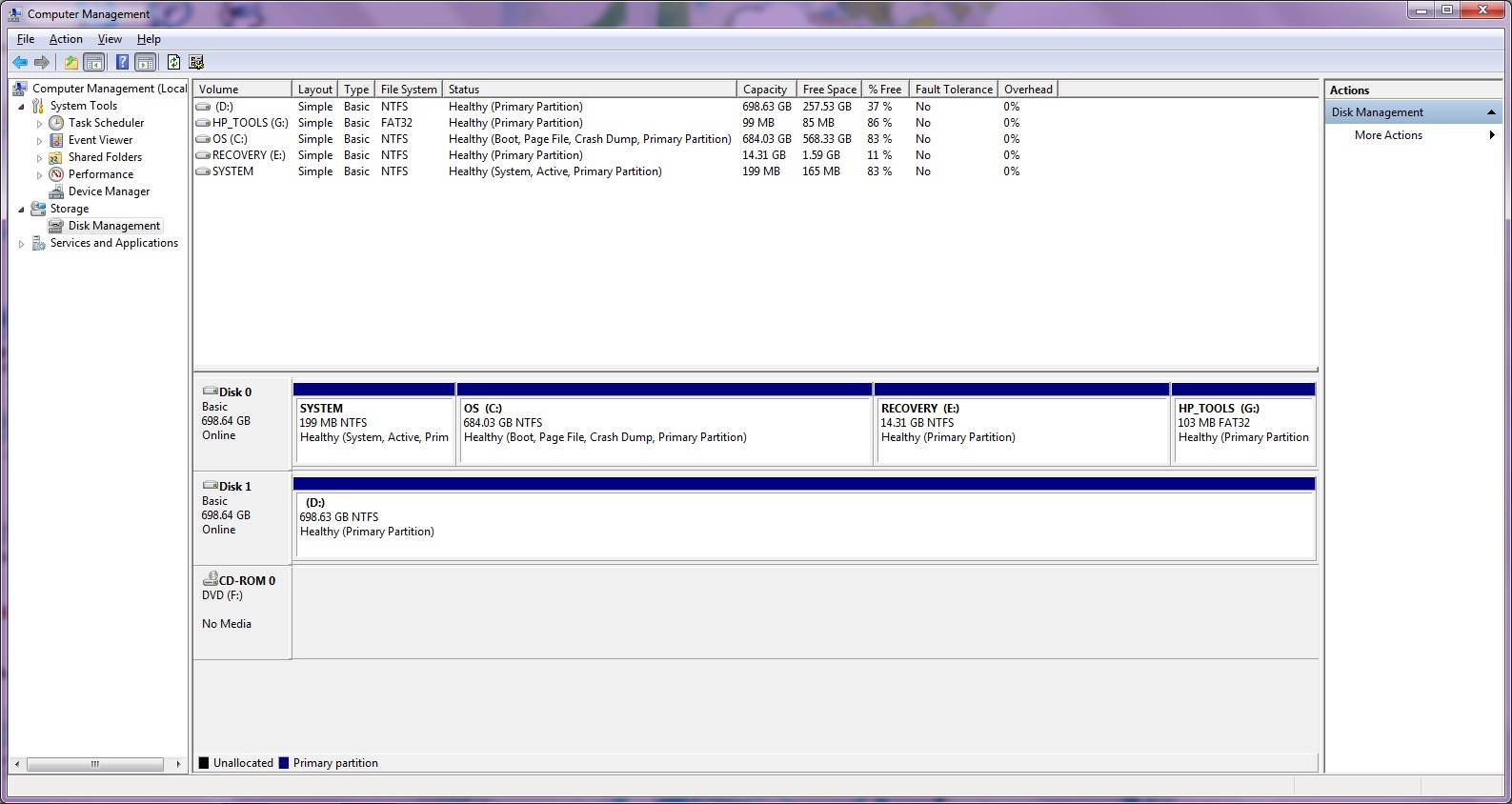Expand the Task Scheduler tree node
The height and width of the screenshot is (804, 1512).
[x=39, y=124]
